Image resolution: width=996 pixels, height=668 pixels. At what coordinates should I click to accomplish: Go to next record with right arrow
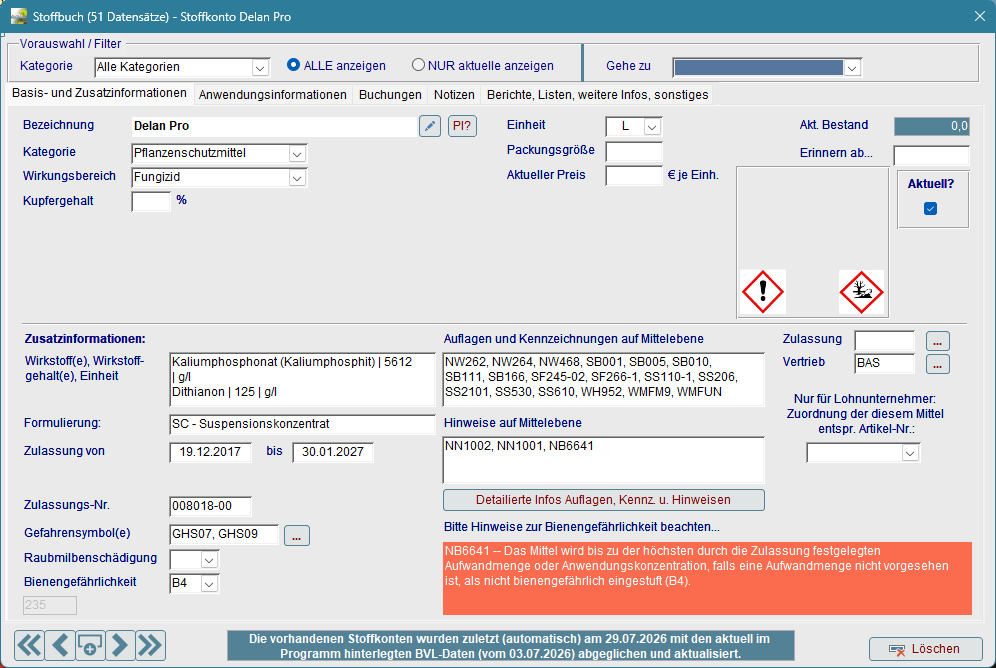pyautogui.click(x=120, y=646)
